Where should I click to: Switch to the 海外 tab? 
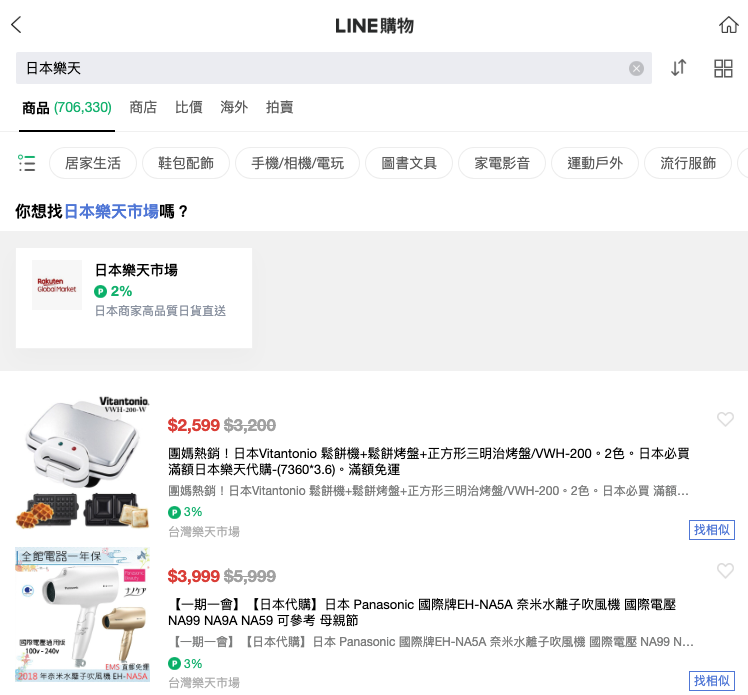[234, 107]
